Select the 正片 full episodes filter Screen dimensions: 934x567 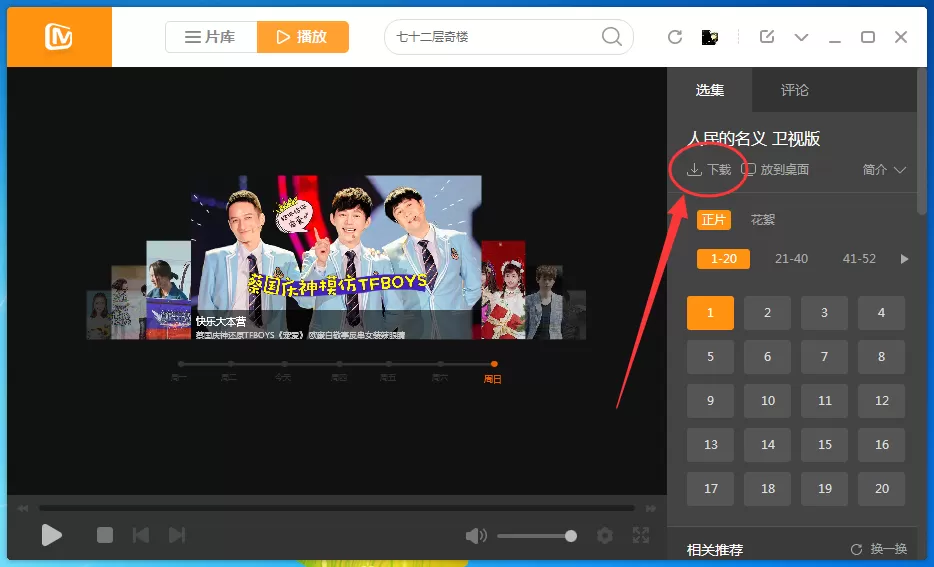click(714, 220)
